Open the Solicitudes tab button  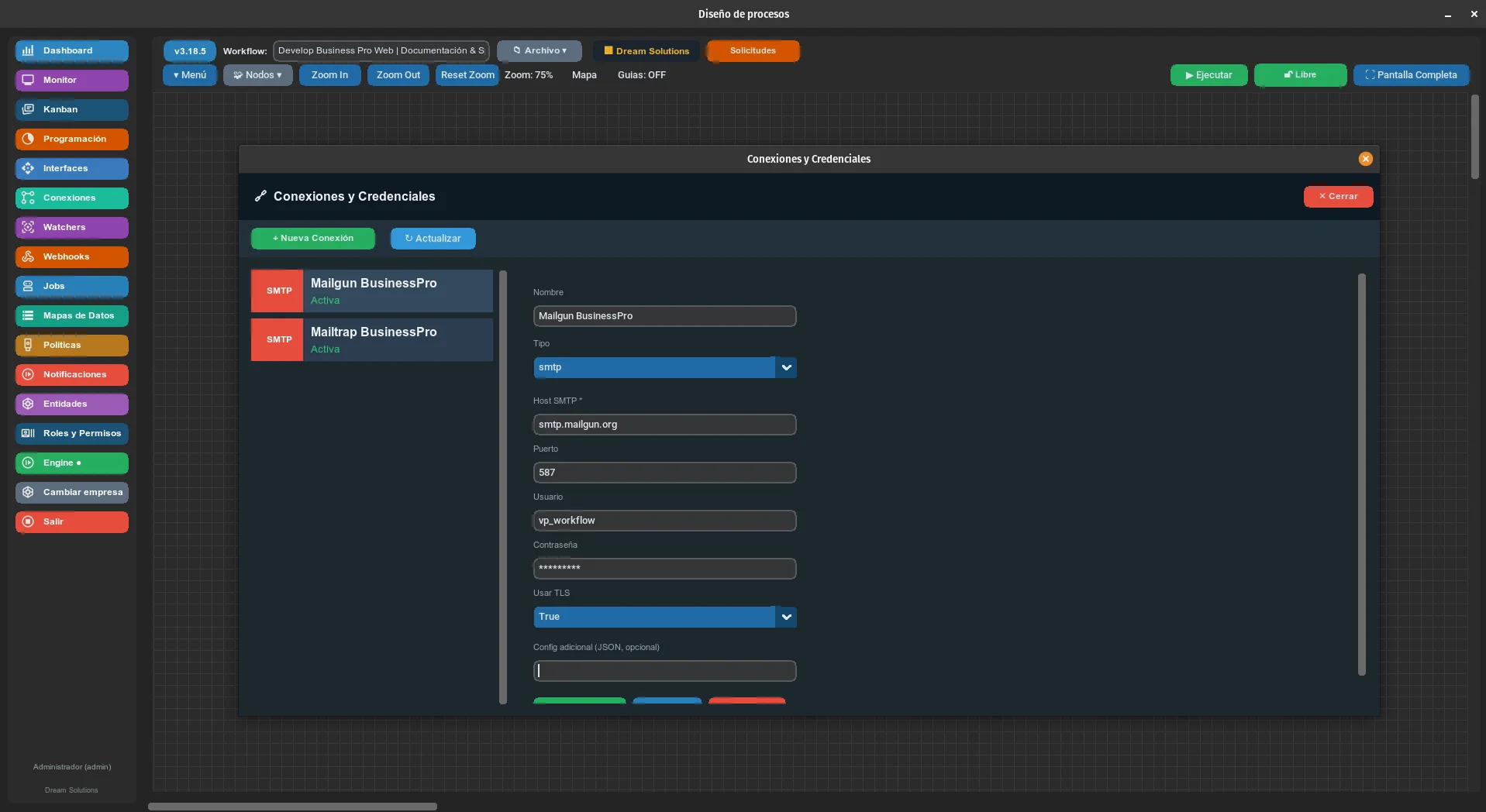tap(753, 50)
